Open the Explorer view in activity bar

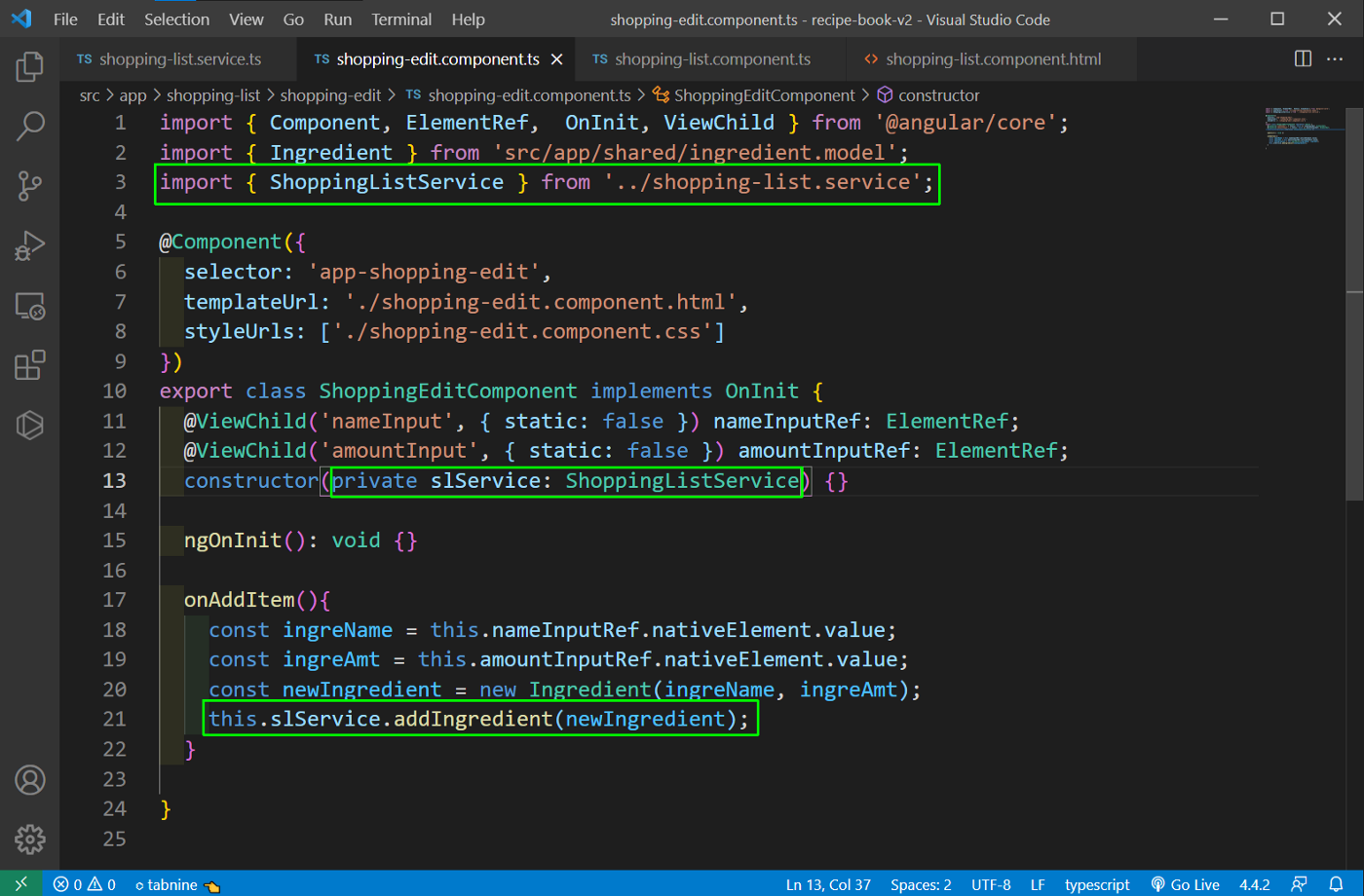(x=30, y=66)
